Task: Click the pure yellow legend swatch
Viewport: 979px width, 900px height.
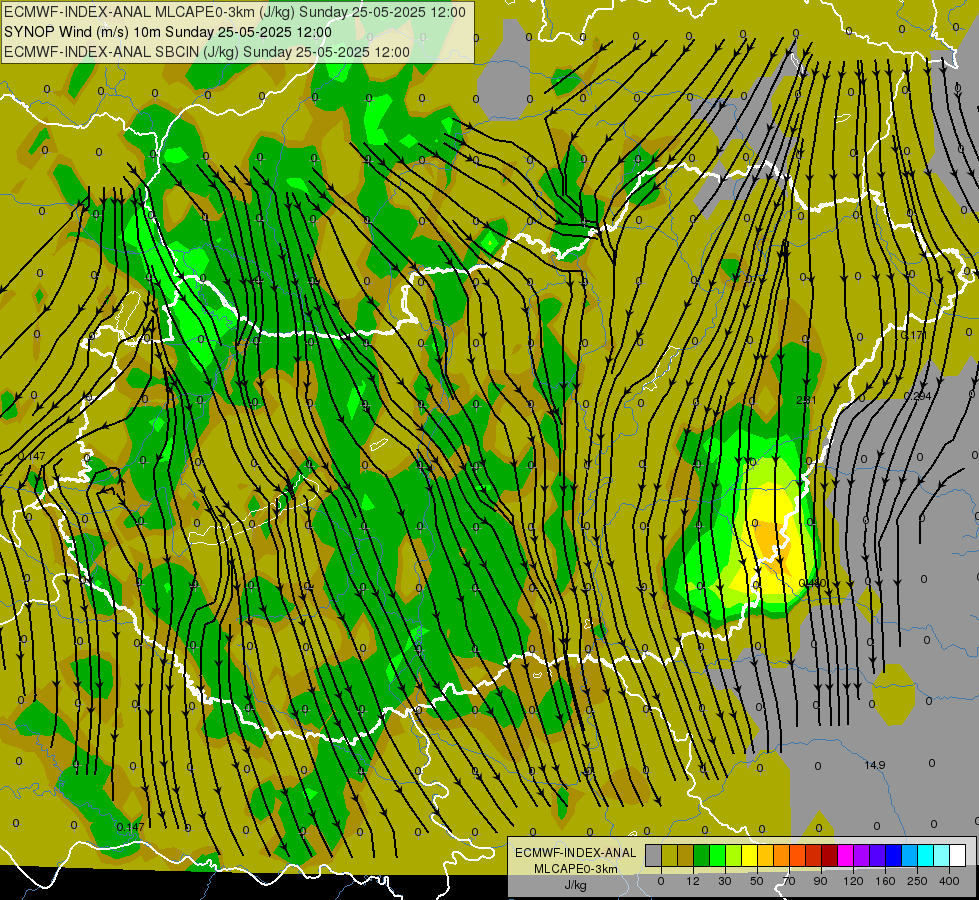Action: click(750, 855)
